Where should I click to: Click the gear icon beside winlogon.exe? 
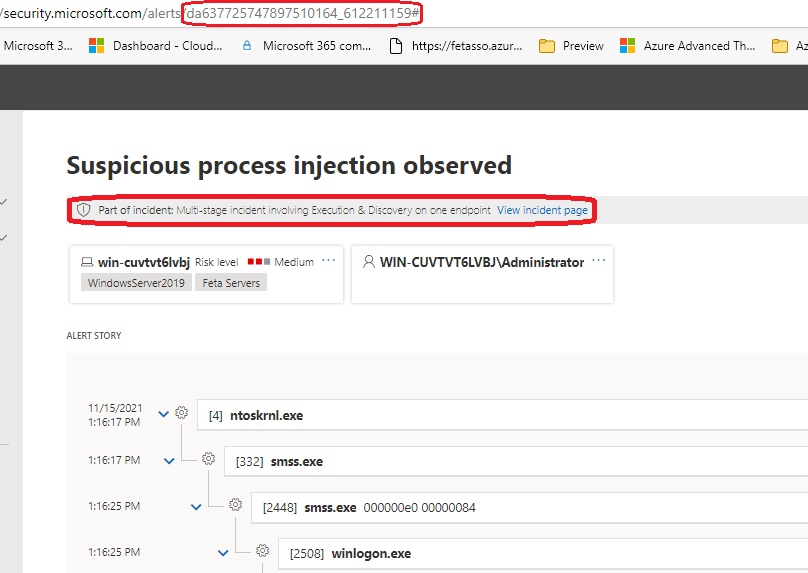point(262,551)
